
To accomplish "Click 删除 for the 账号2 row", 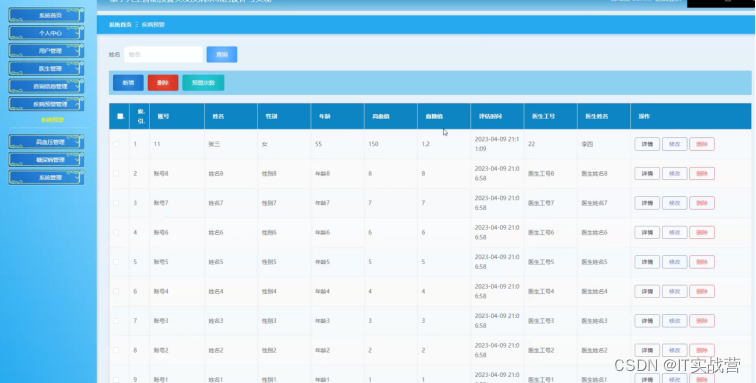I will (702, 350).
